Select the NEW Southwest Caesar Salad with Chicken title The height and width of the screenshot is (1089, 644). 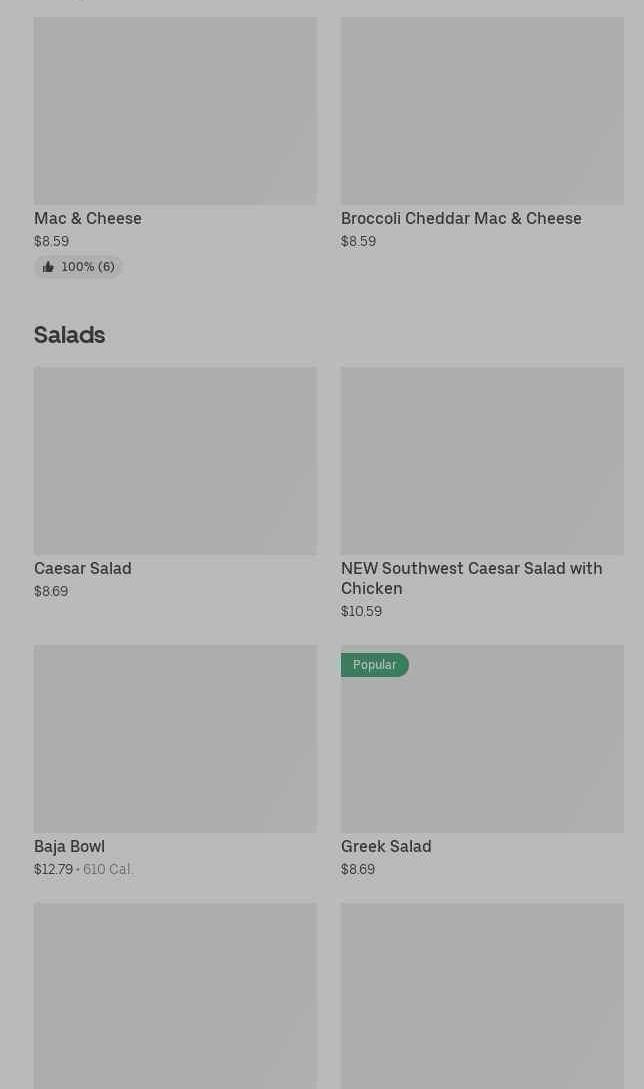(x=471, y=578)
